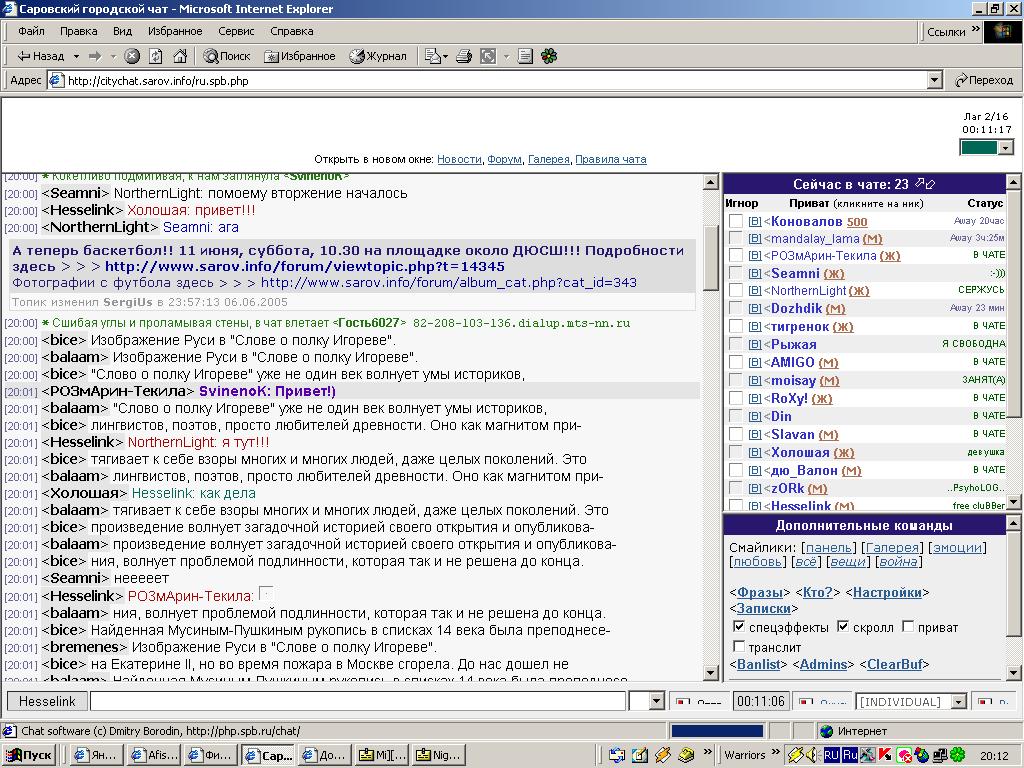Click the Print icon in toolbar
This screenshot has width=1024, height=768.
point(465,57)
